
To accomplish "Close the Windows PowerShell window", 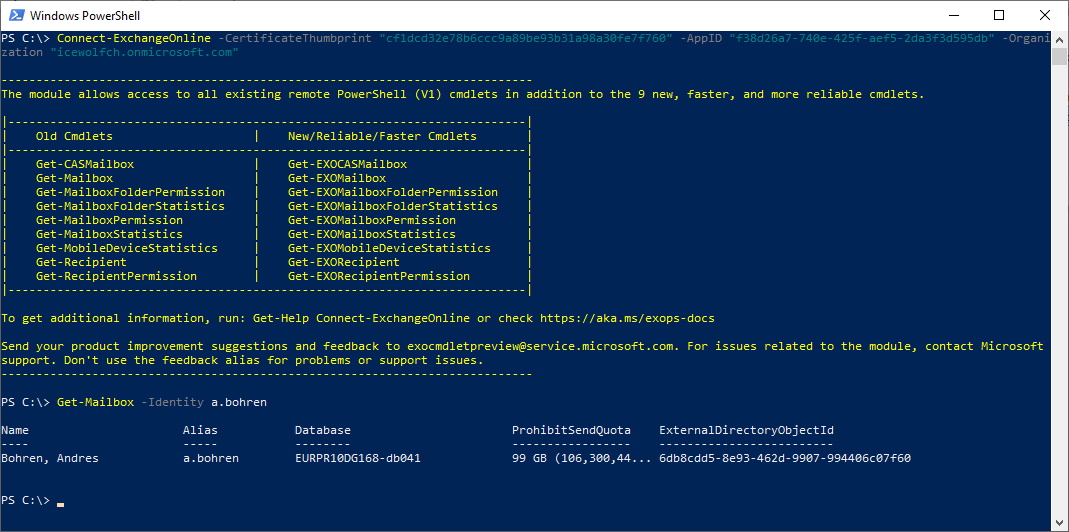I will 1044,15.
